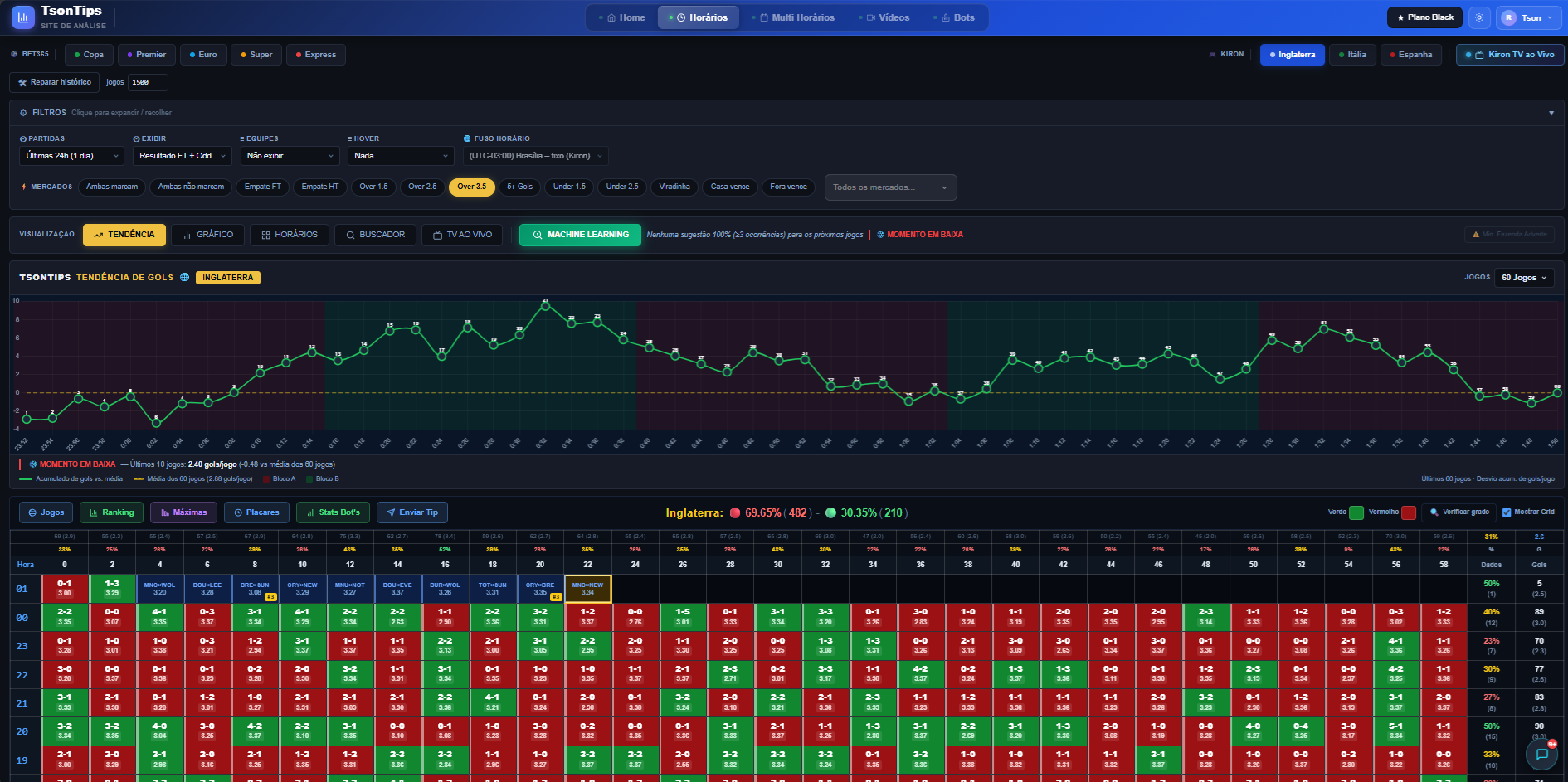
Task: Open the Partidas Últimas 24h dropdown
Action: [x=71, y=156]
